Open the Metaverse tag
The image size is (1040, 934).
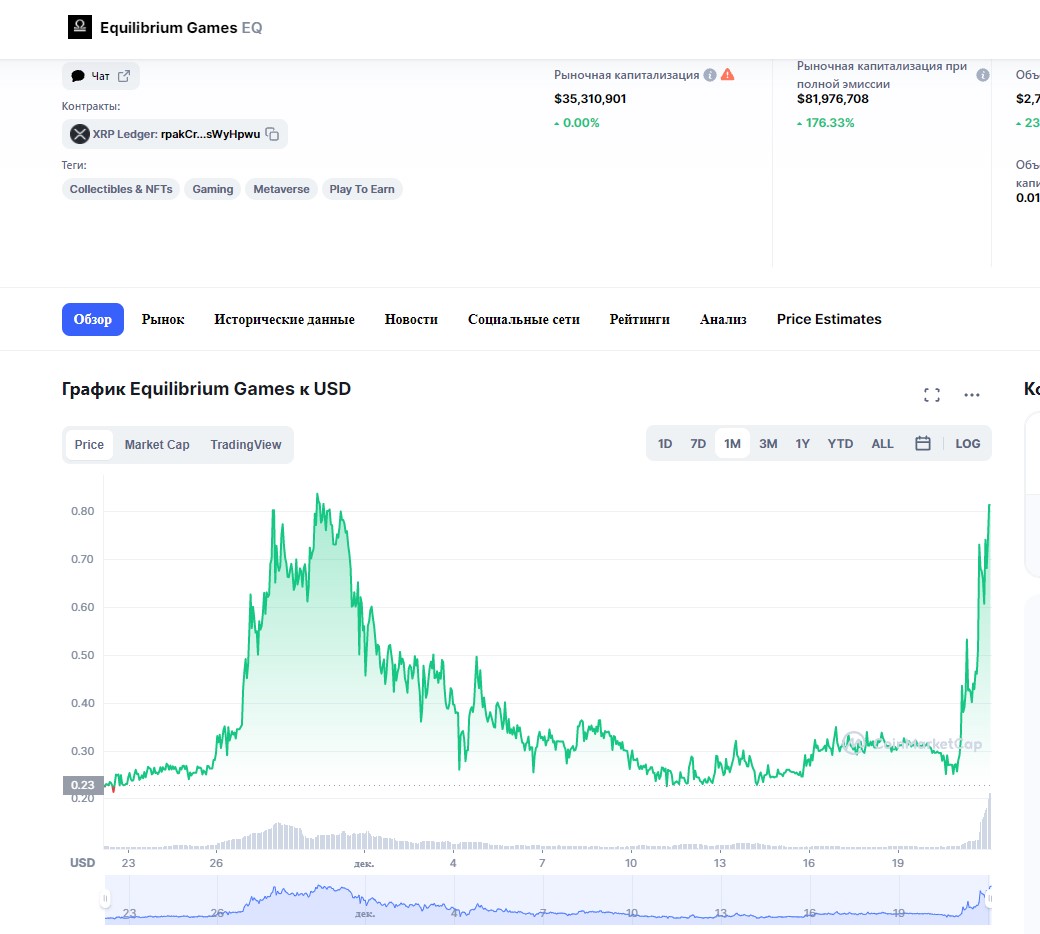(x=281, y=189)
